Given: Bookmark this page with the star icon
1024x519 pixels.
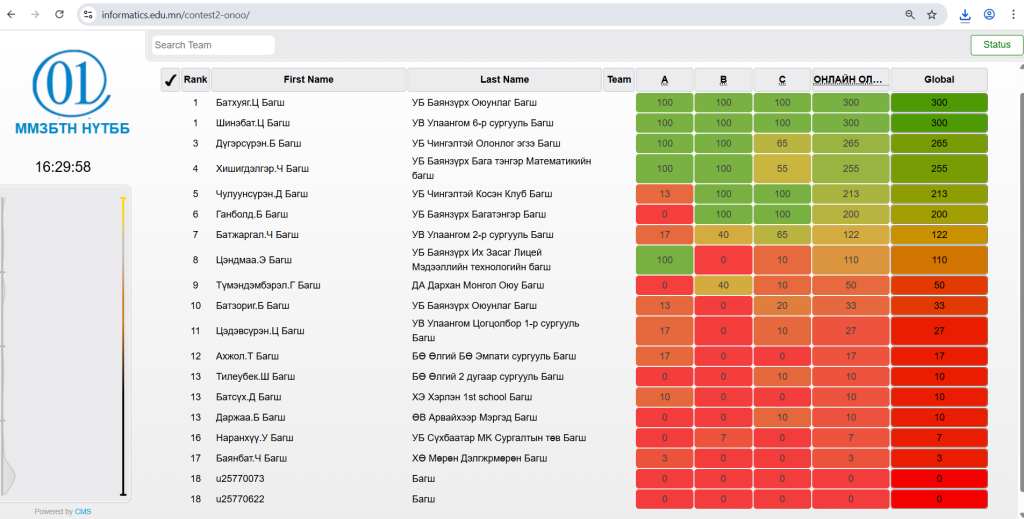Looking at the screenshot, I should pos(932,15).
